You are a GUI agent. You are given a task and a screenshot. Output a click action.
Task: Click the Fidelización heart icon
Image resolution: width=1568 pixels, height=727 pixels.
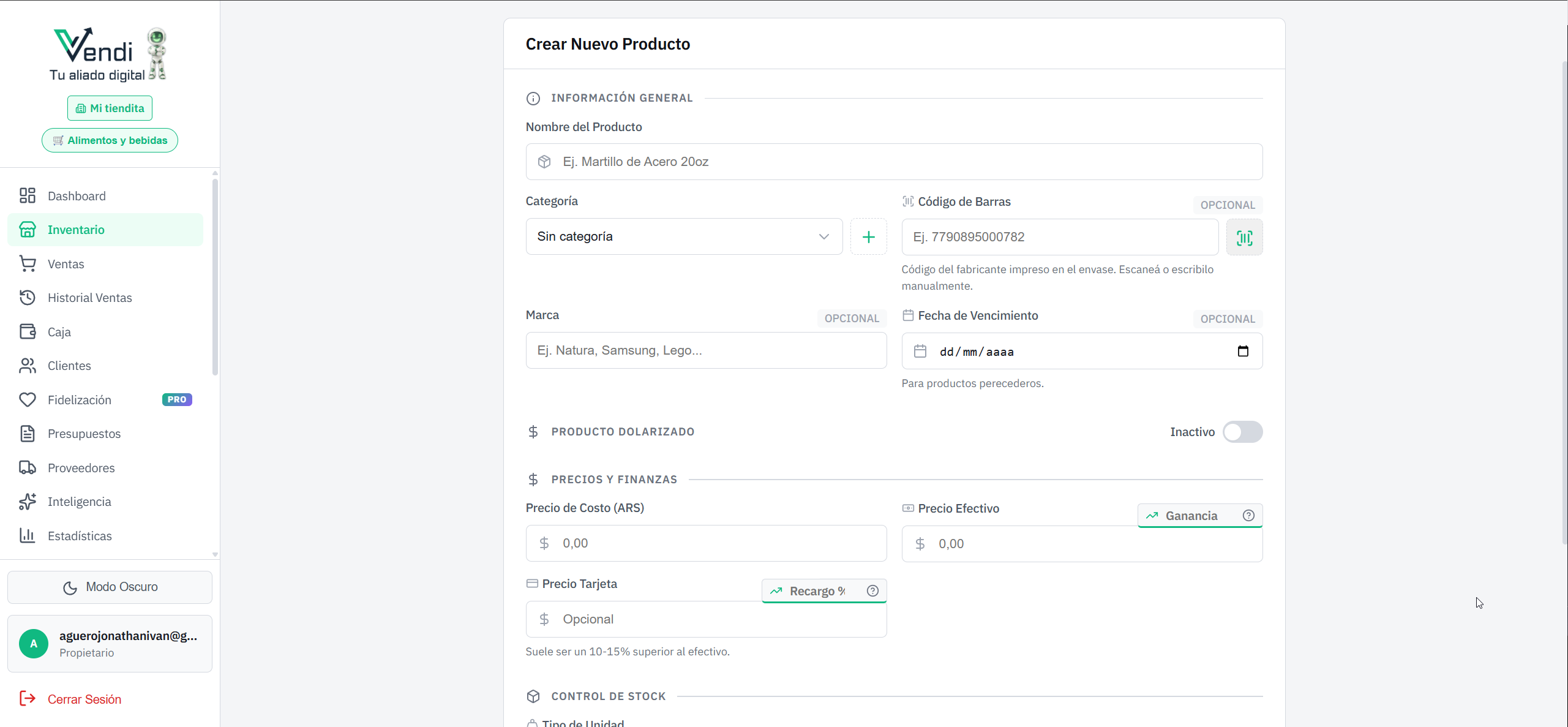coord(28,400)
